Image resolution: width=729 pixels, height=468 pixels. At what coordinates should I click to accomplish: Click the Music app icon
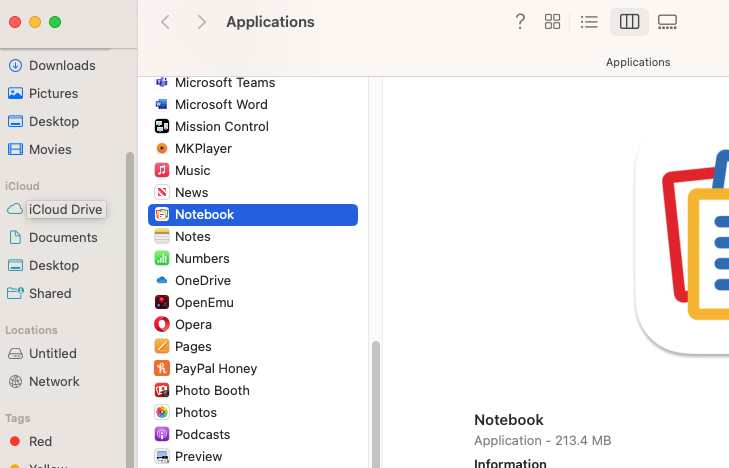coord(162,170)
